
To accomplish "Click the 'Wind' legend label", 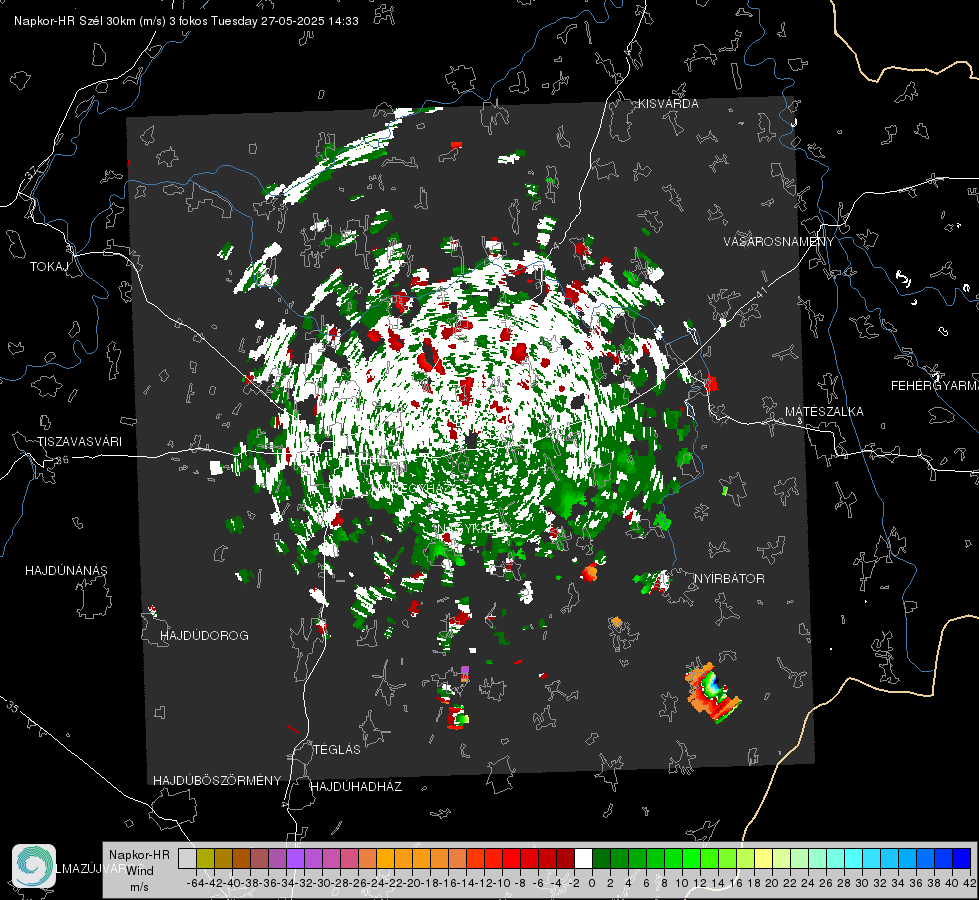I will pos(140,871).
